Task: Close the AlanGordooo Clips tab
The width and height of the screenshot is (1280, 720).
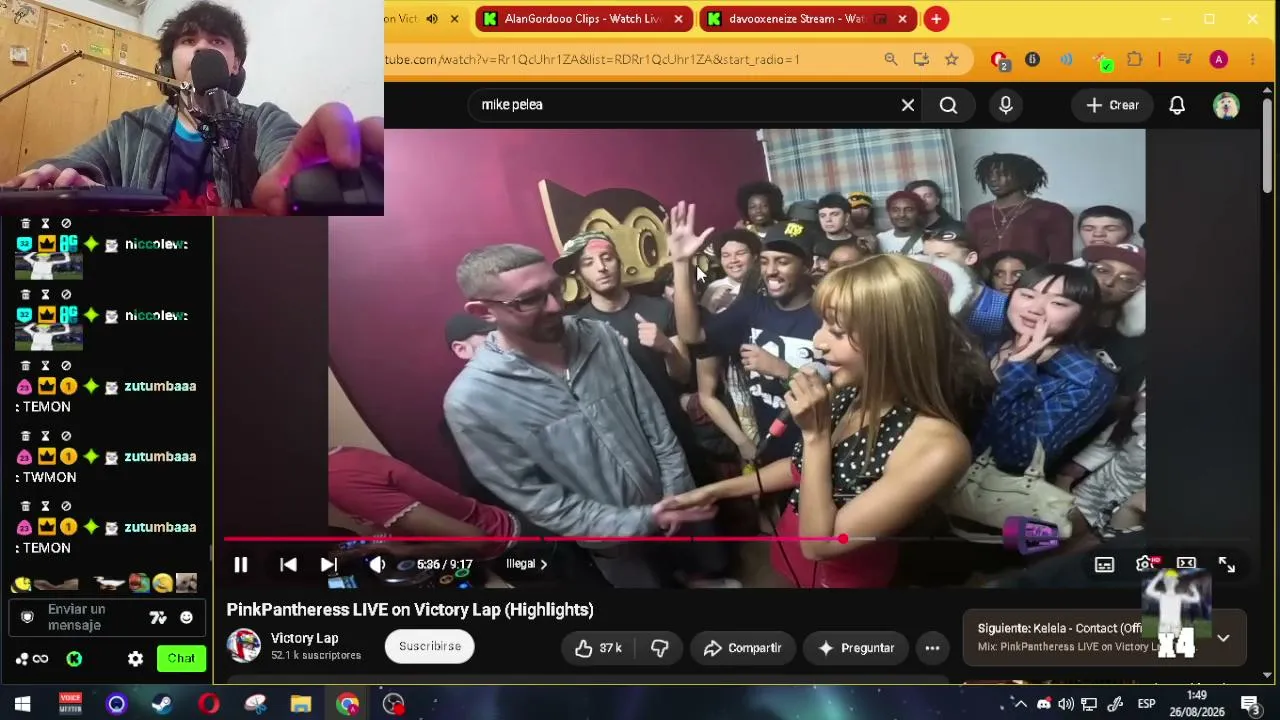Action: tap(678, 19)
